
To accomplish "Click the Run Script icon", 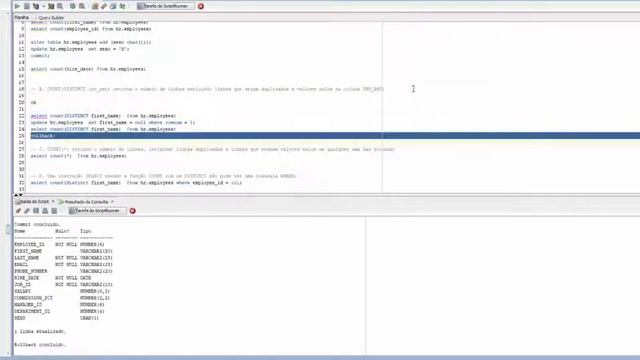I will (27, 6).
